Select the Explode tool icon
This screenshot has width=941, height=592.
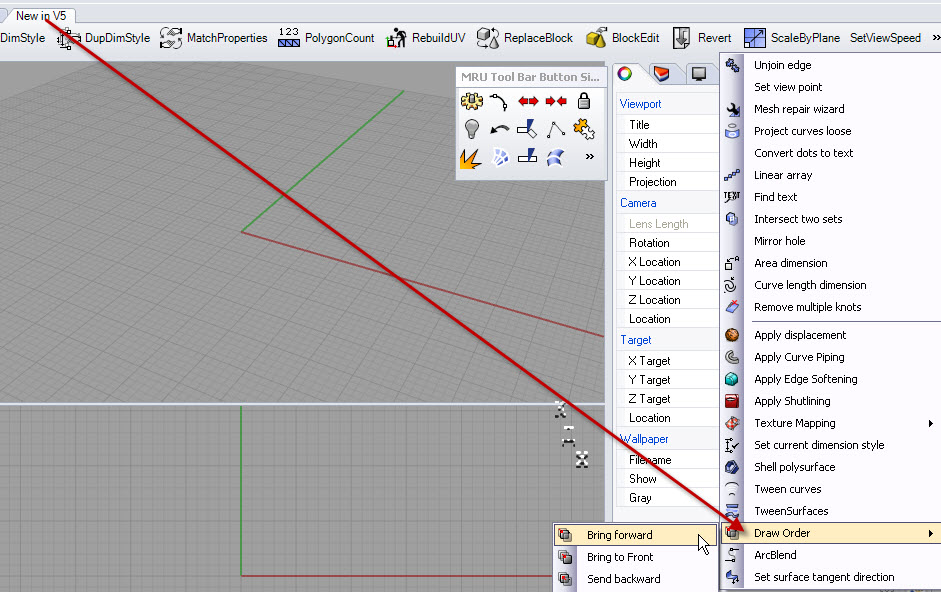pos(472,157)
